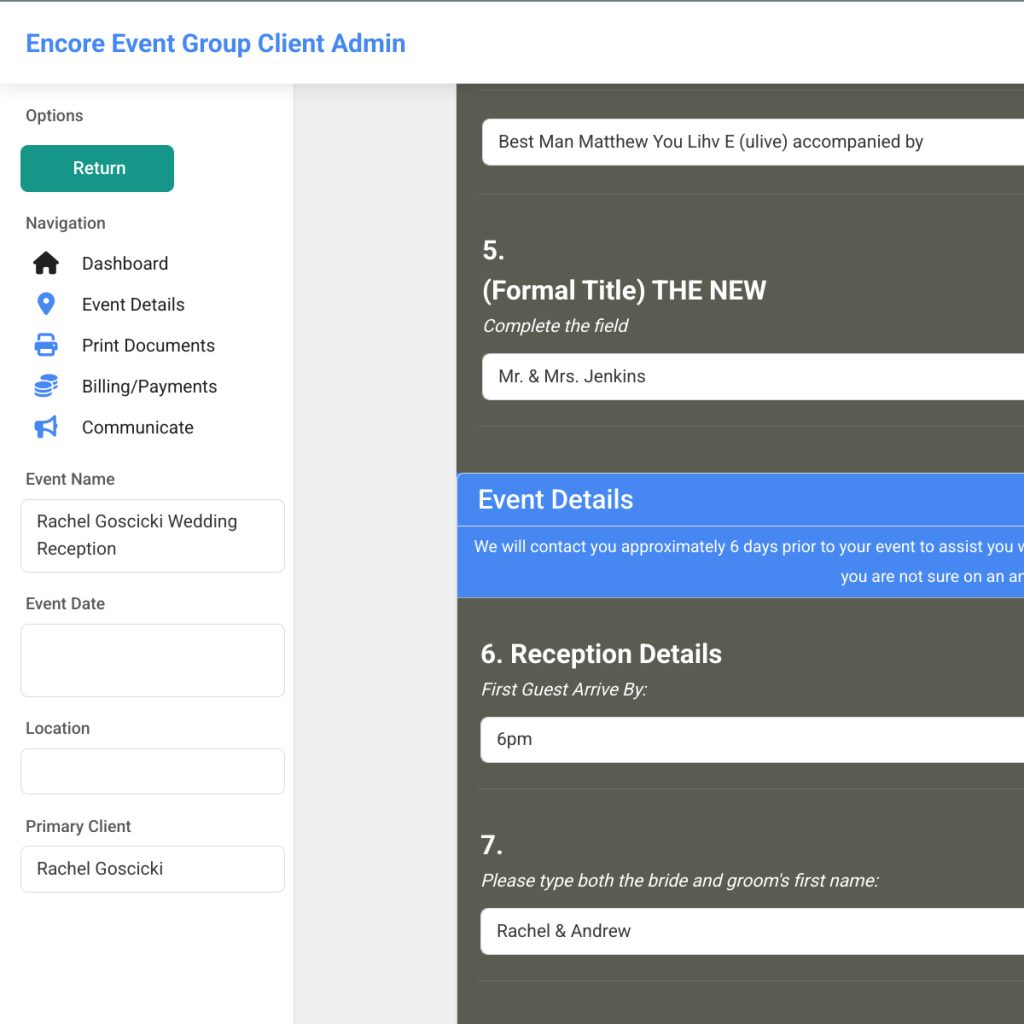This screenshot has width=1024, height=1024.
Task: Select Billing/Payments in sidebar
Action: tap(149, 387)
